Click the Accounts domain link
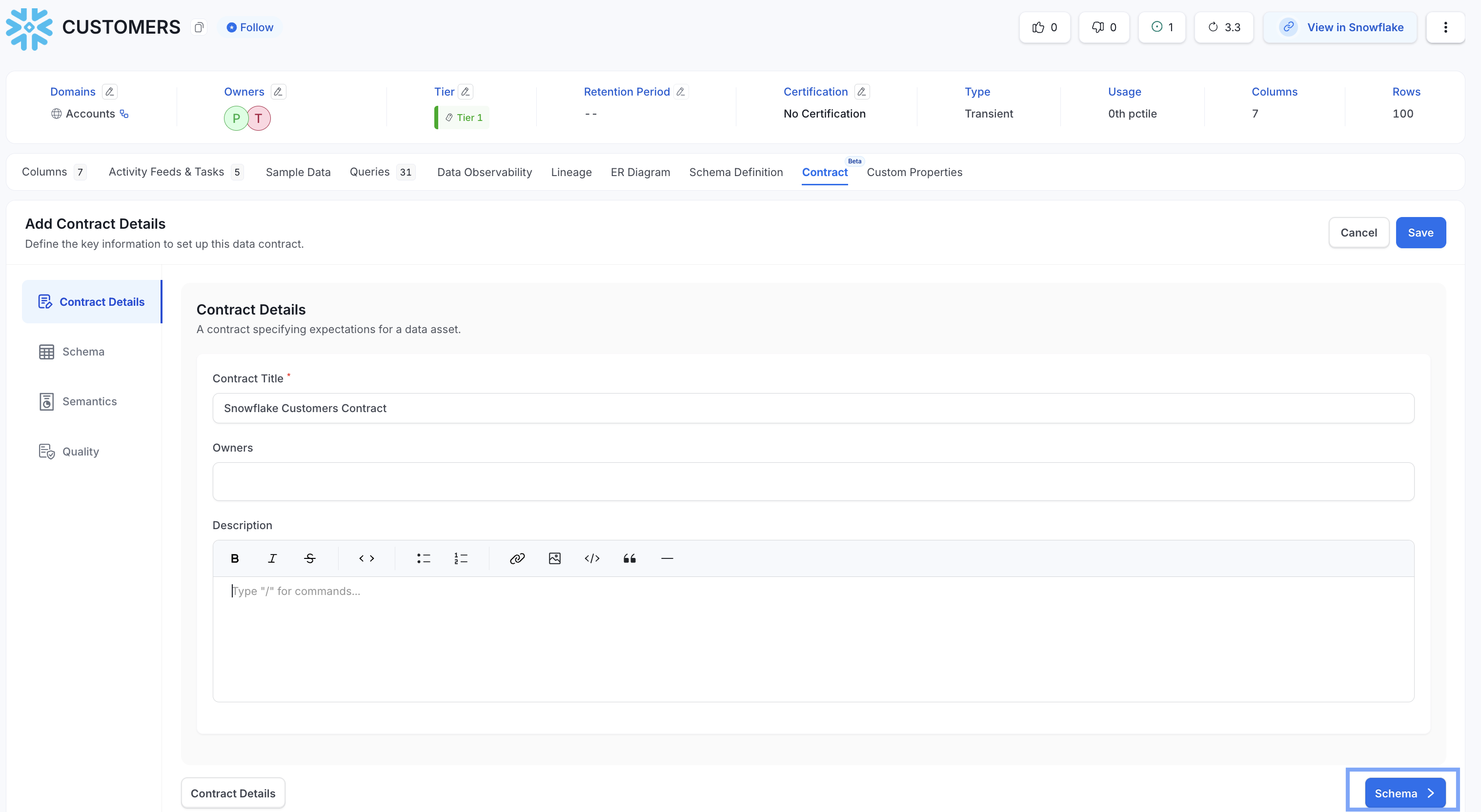Screen dimensions: 1481x812 (90, 114)
